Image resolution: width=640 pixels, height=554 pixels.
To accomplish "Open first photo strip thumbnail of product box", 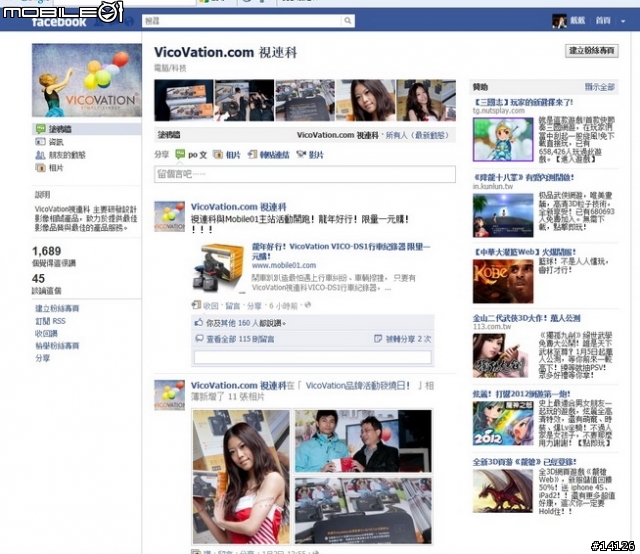I will click(x=184, y=100).
